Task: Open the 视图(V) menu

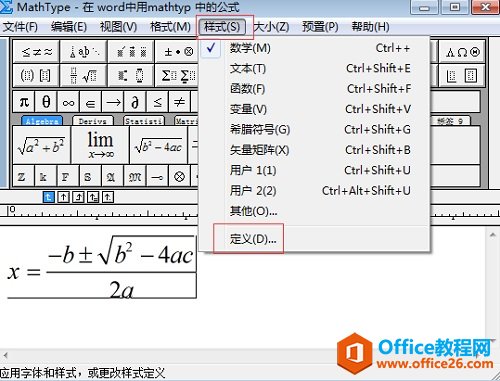Action: point(118,27)
